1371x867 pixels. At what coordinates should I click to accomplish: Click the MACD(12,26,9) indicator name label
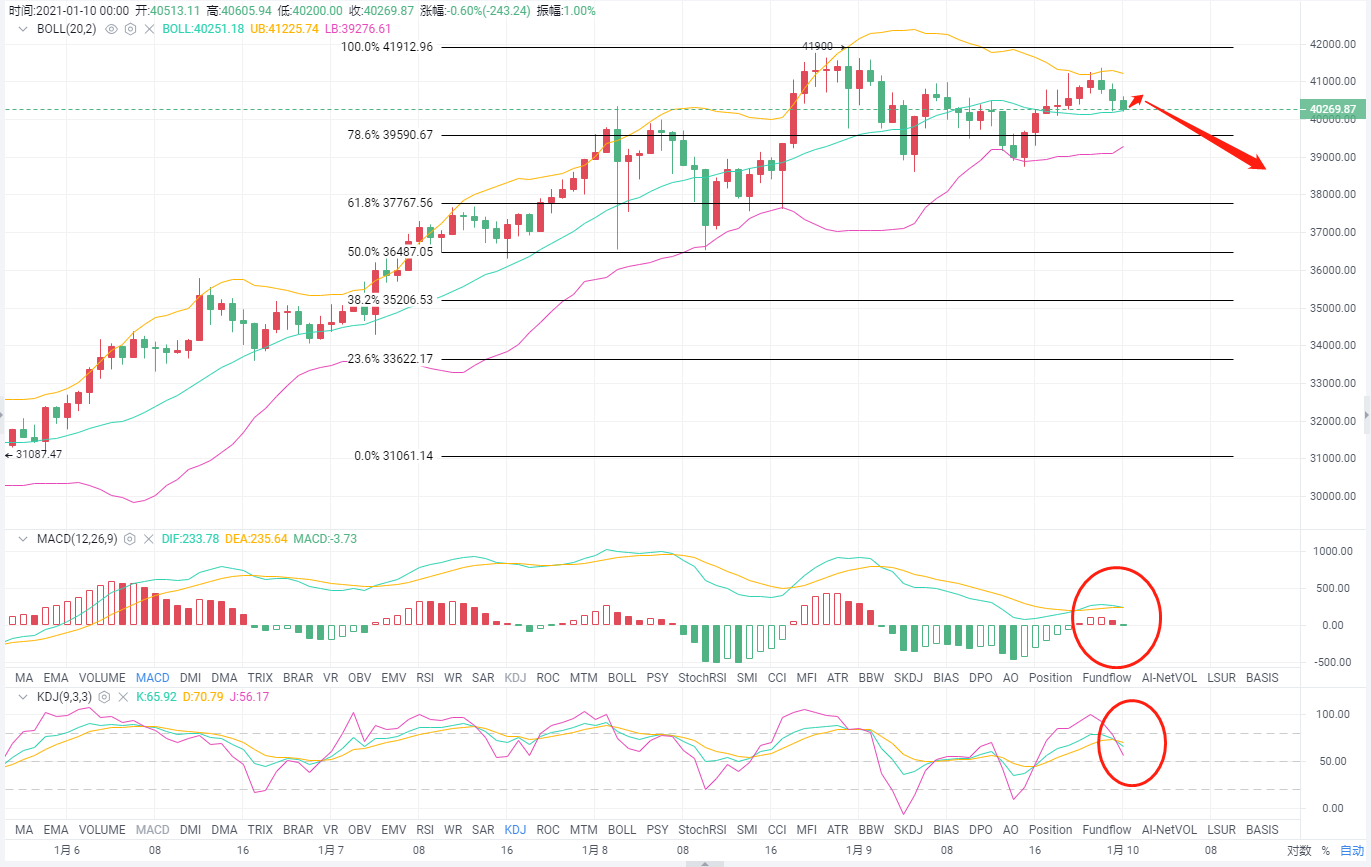pos(77,539)
